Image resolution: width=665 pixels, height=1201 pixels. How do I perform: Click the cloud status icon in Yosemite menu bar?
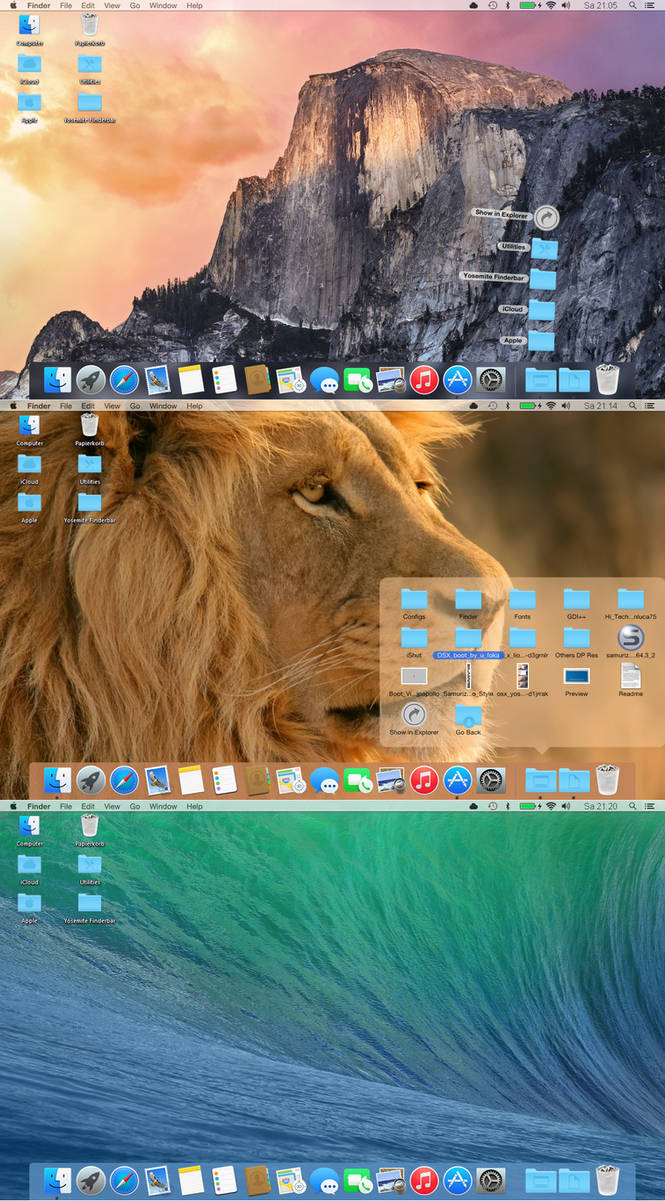pos(474,6)
